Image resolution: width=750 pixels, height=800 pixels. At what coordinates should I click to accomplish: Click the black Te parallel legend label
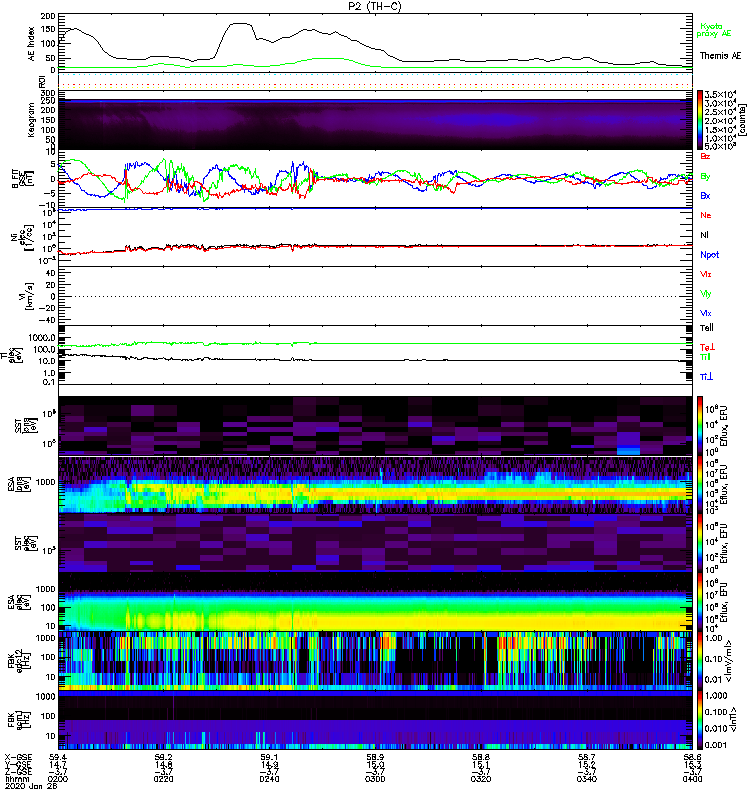click(707, 328)
